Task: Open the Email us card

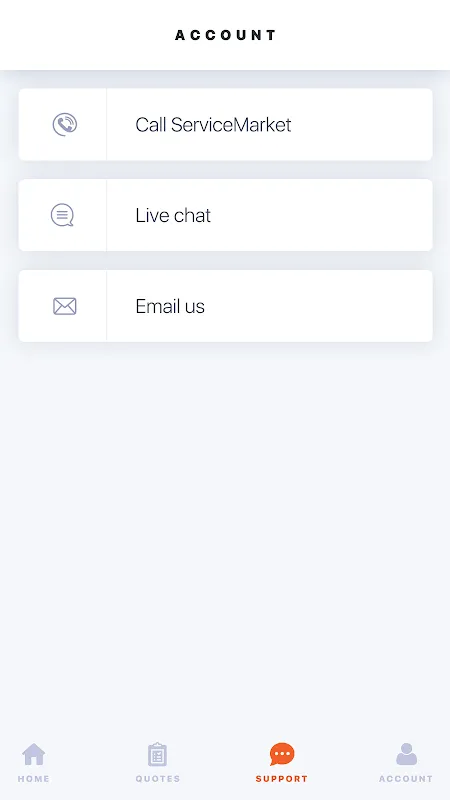Action: coord(225,306)
